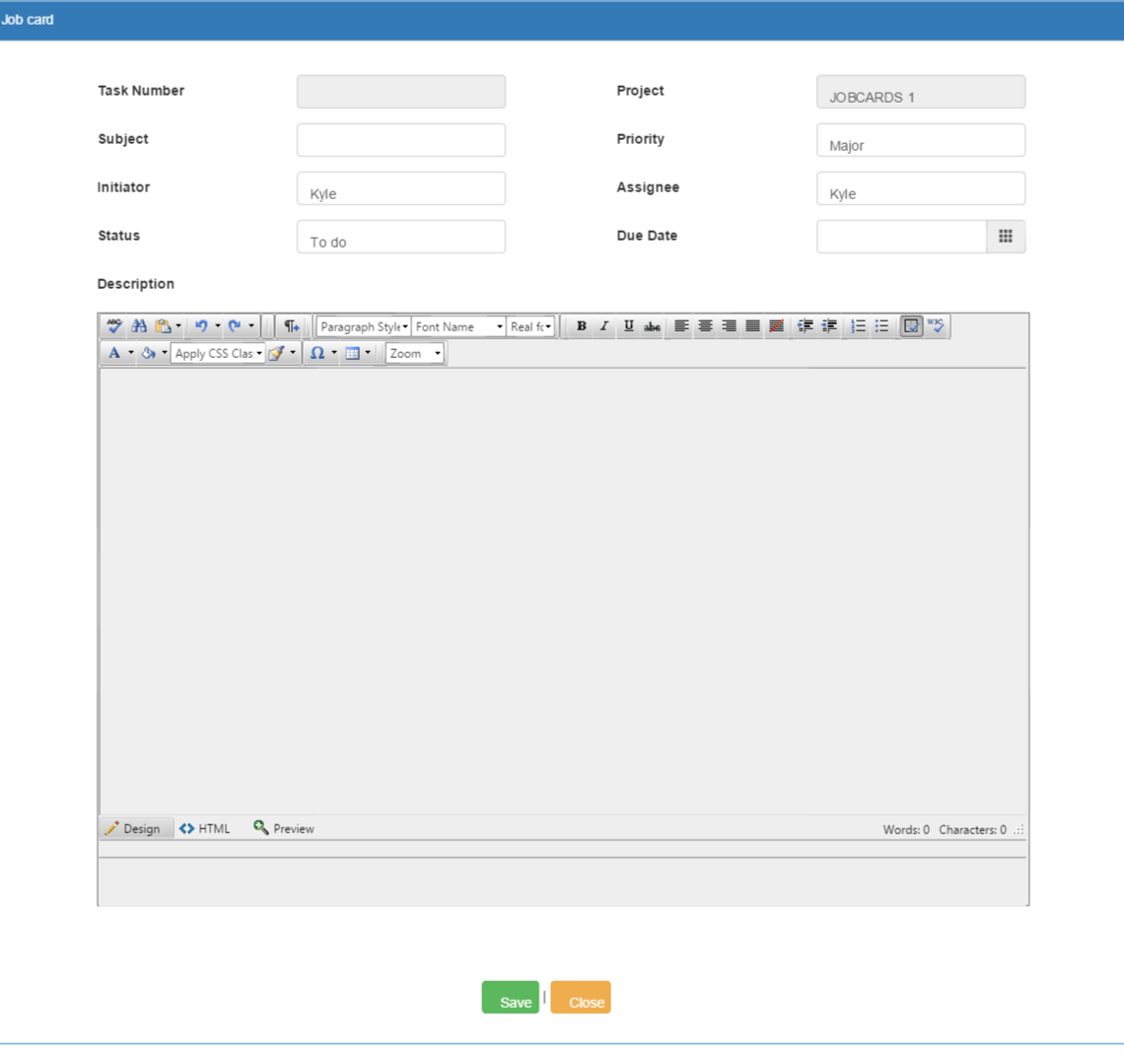
Task: Click the editor resize handle
Action: tap(1019, 829)
